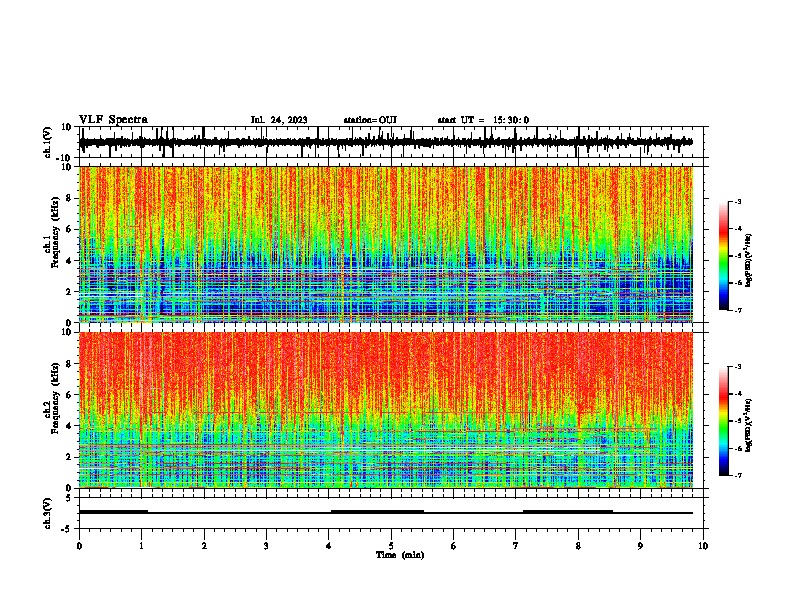Image resolution: width=792 pixels, height=612 pixels.
Task: Click the "8" kHz tick on ch.2 frequency axis
Action: coord(69,364)
